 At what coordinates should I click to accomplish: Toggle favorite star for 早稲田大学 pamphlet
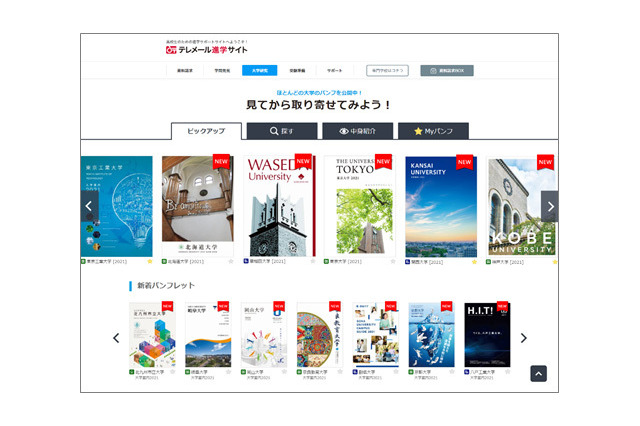point(313,261)
